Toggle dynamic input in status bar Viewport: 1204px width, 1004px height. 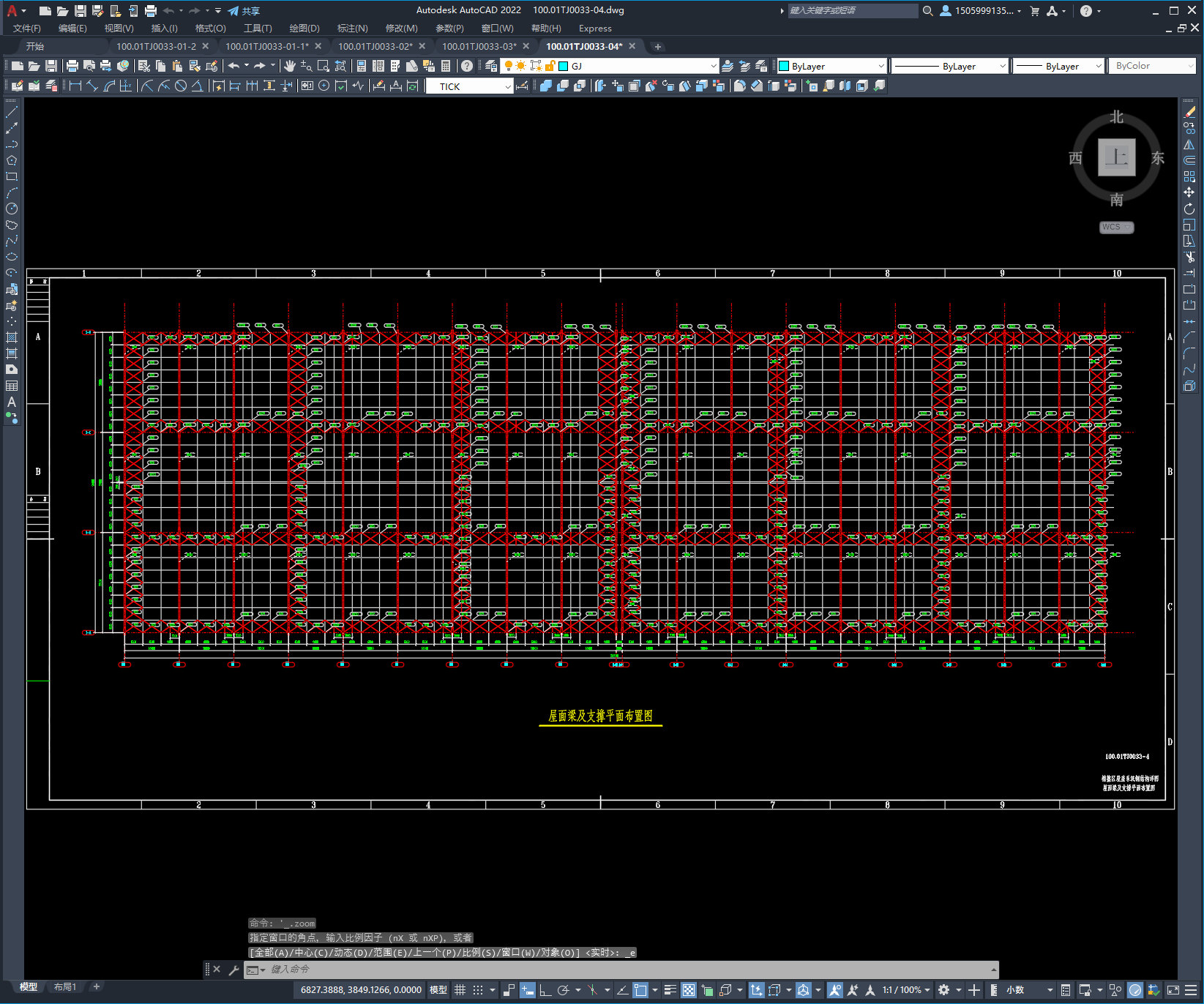click(528, 990)
